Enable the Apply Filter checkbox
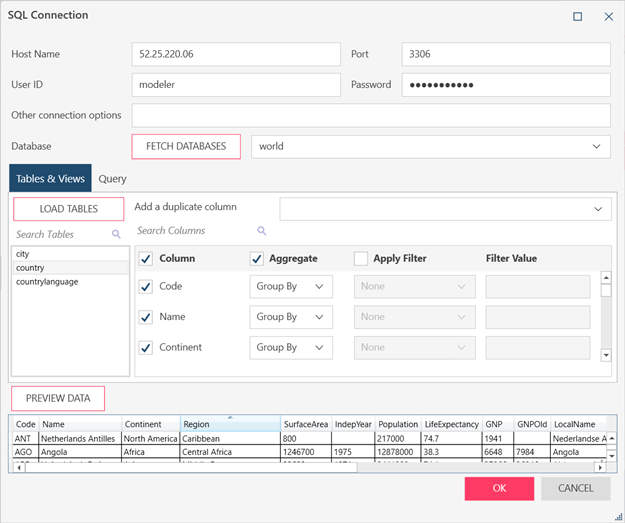 (x=360, y=258)
